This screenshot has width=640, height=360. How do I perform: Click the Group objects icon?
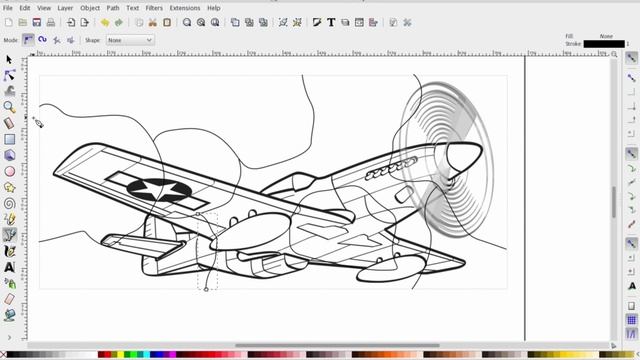[283, 22]
